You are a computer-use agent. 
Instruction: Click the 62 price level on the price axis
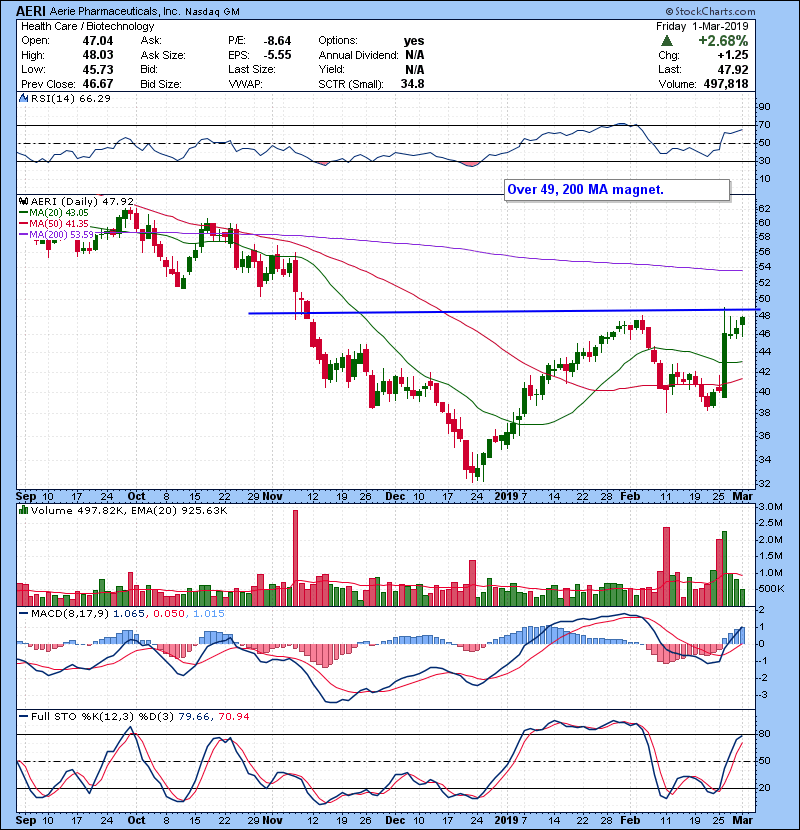764,208
